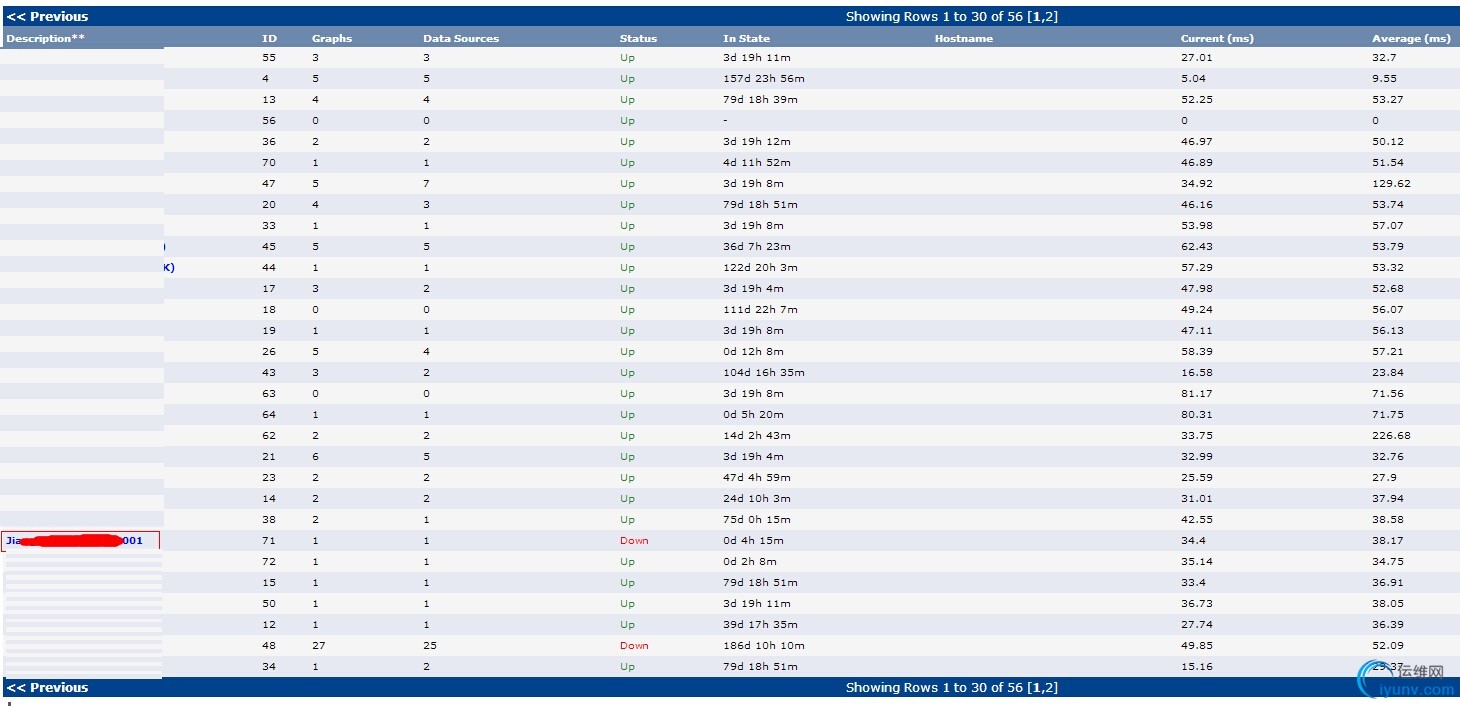Click the ID cell showing 55
The image size is (1460, 706).
coord(269,57)
